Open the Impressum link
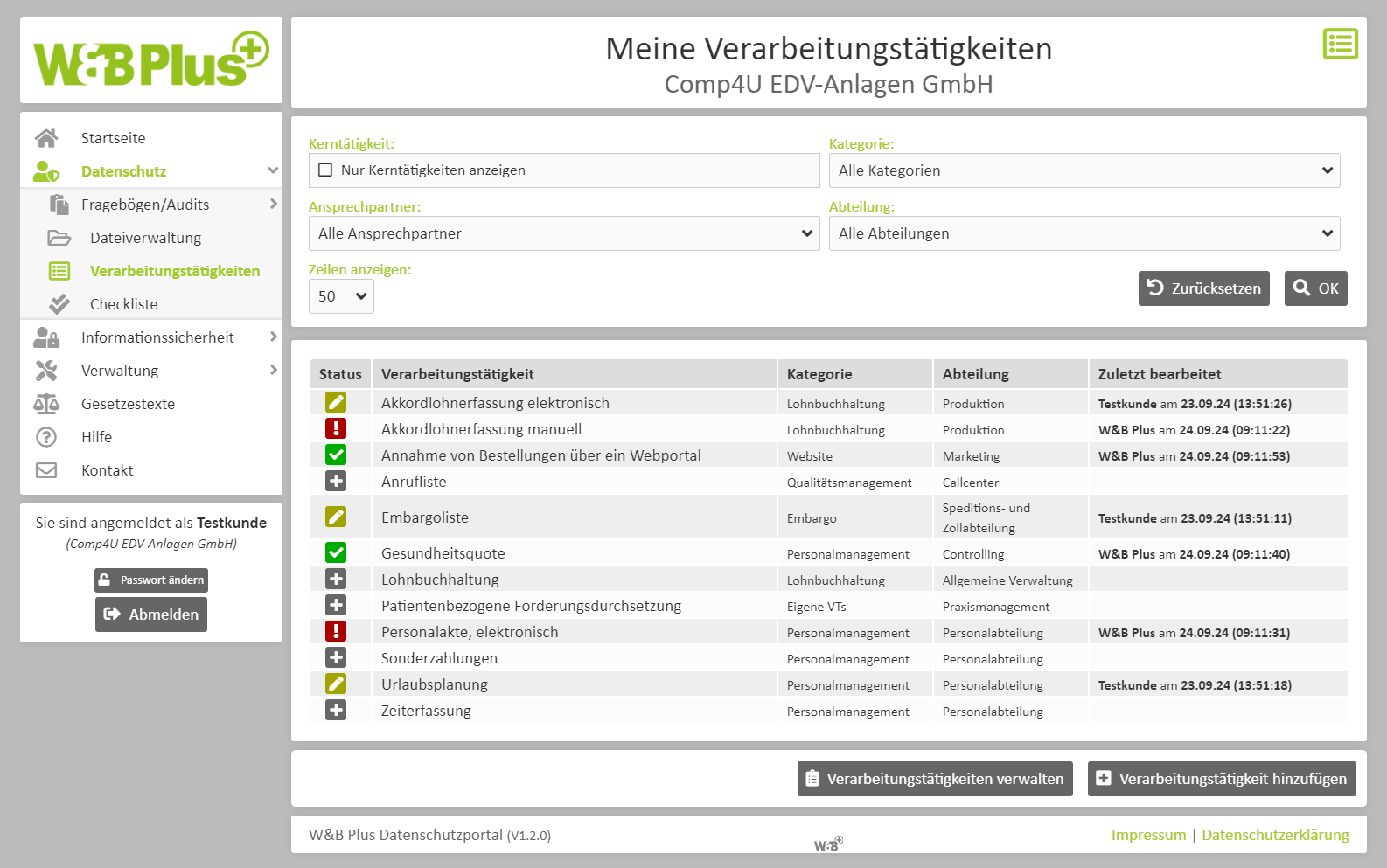 1149,835
